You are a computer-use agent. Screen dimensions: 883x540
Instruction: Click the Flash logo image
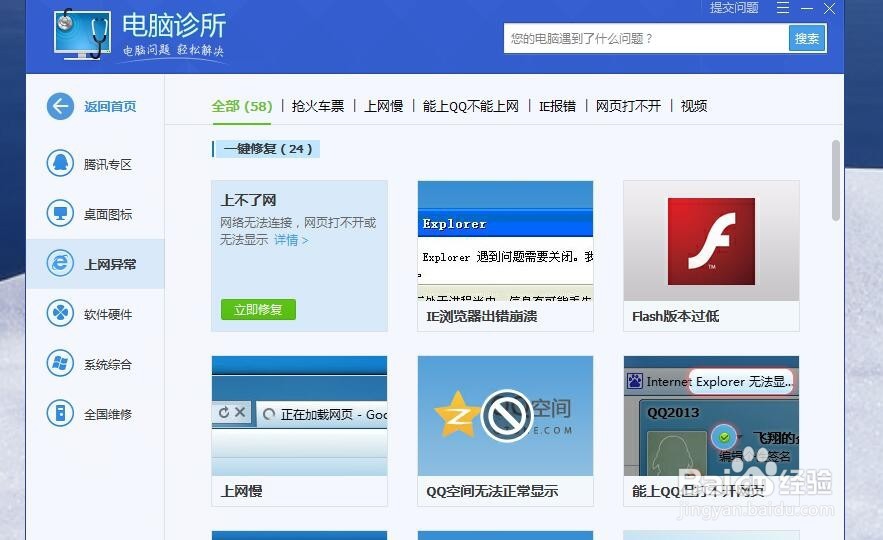[x=711, y=241]
